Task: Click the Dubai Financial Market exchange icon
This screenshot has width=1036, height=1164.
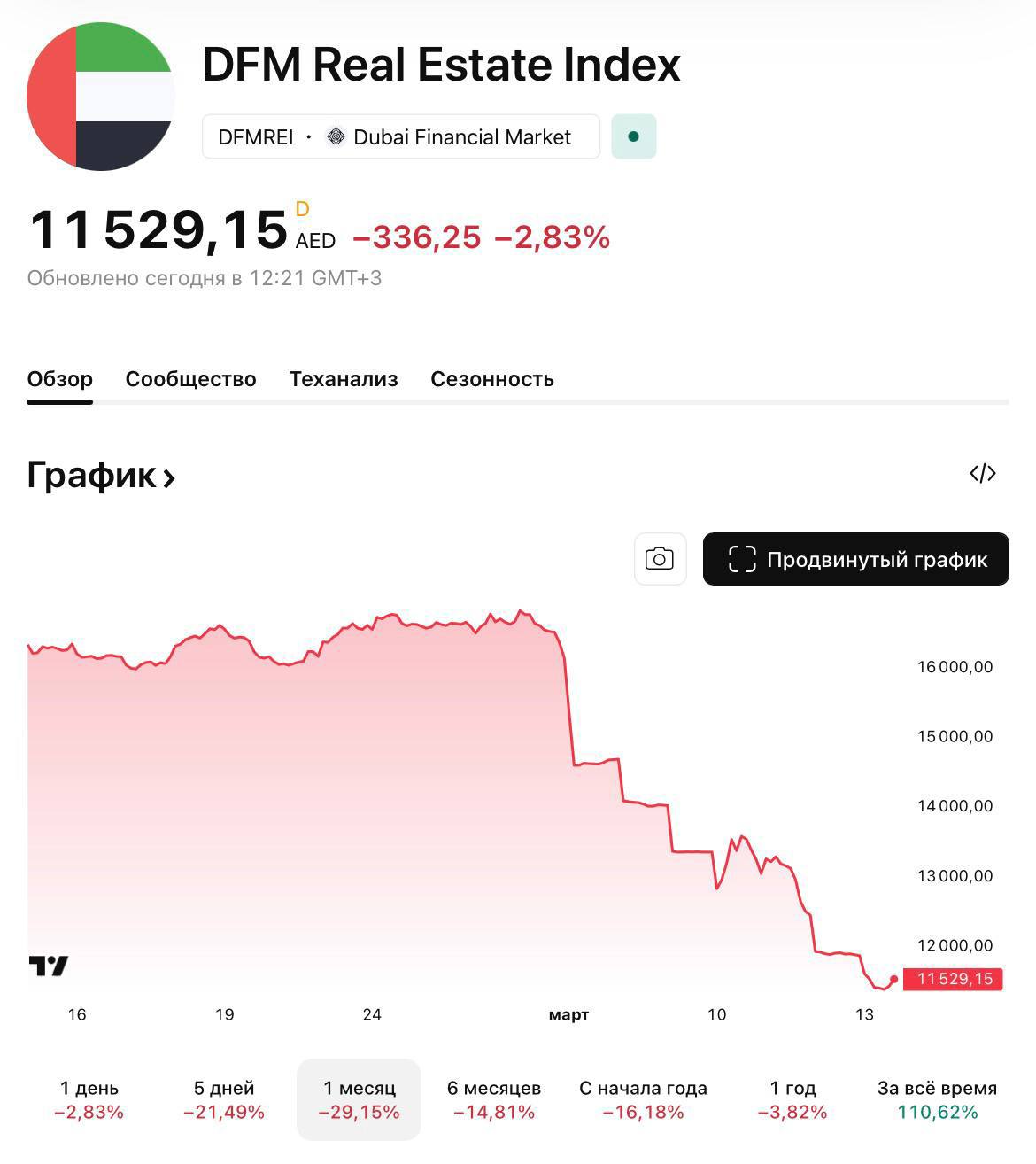Action: 336,137
